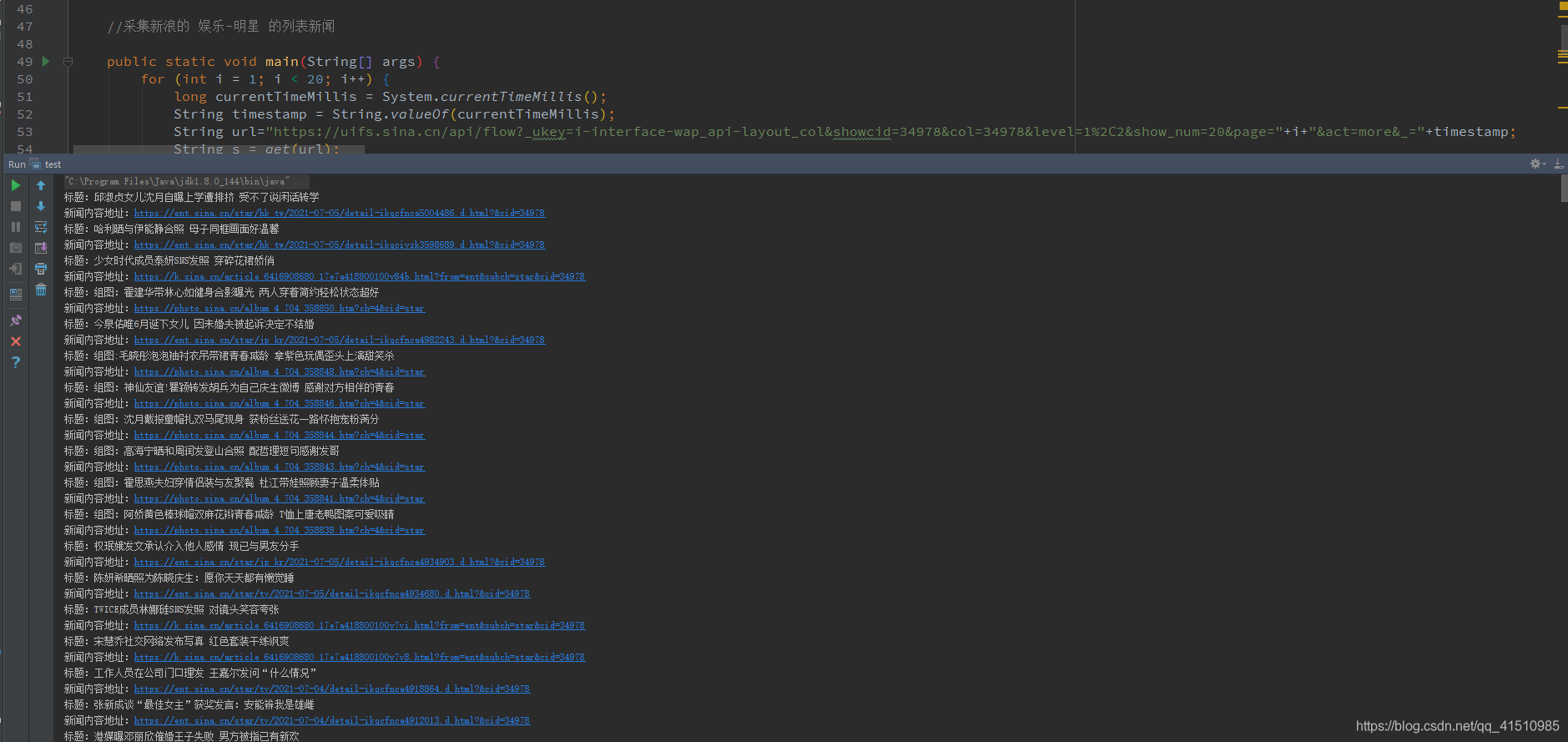Collapse the main method fold marker
Image resolution: width=1568 pixels, height=742 pixels.
click(68, 61)
